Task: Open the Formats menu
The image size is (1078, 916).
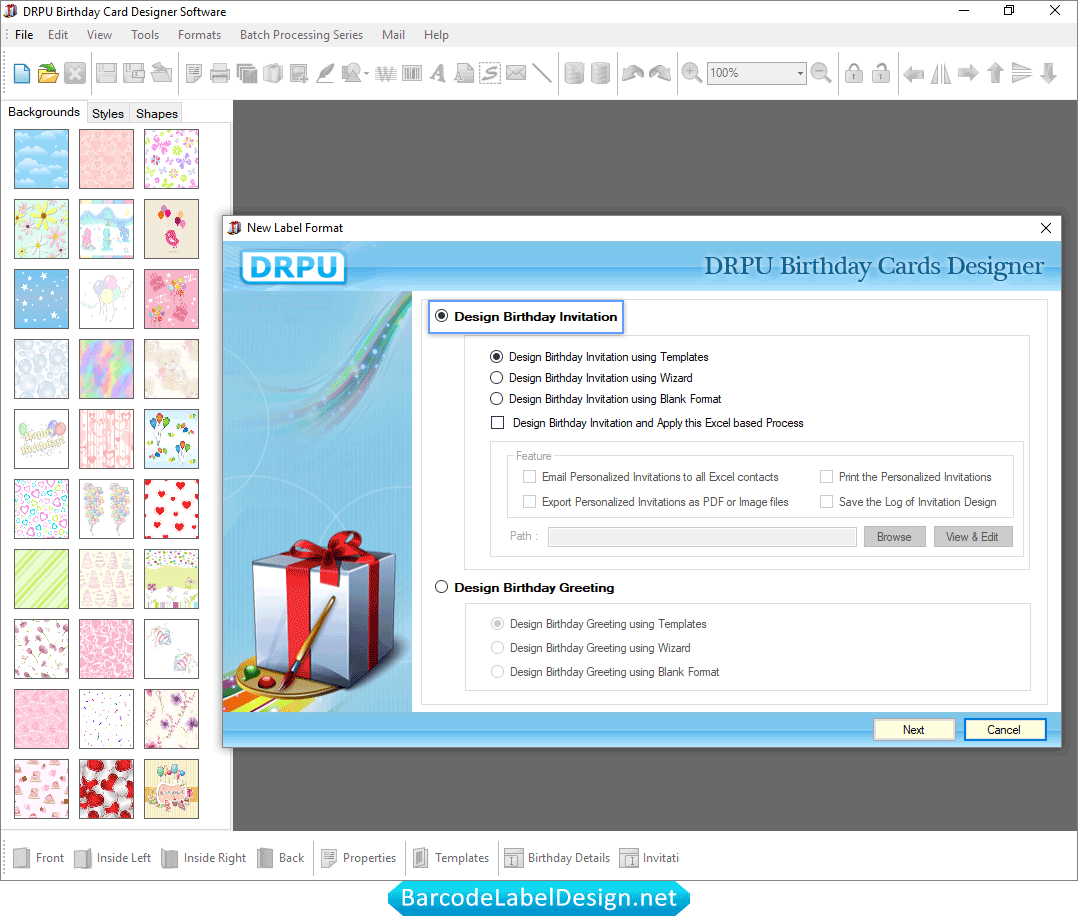Action: click(x=199, y=34)
